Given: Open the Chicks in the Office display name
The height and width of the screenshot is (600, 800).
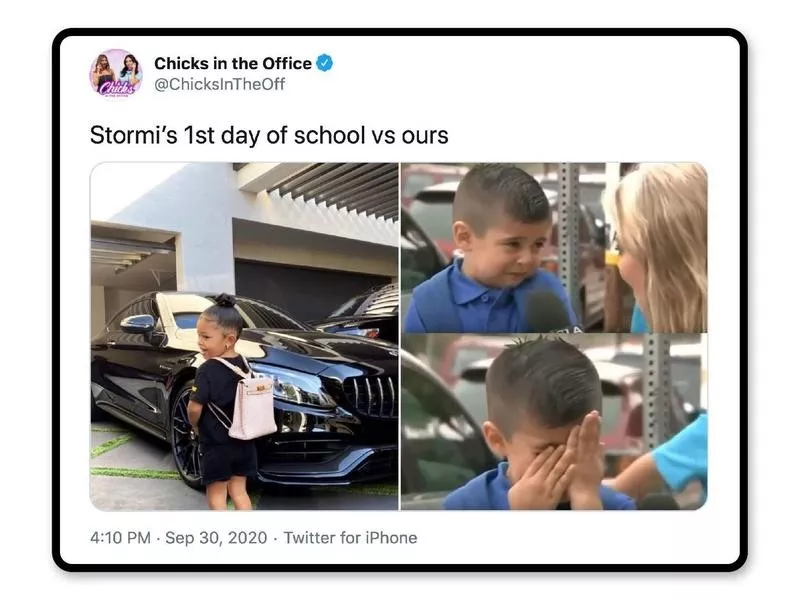Looking at the screenshot, I should [233, 63].
